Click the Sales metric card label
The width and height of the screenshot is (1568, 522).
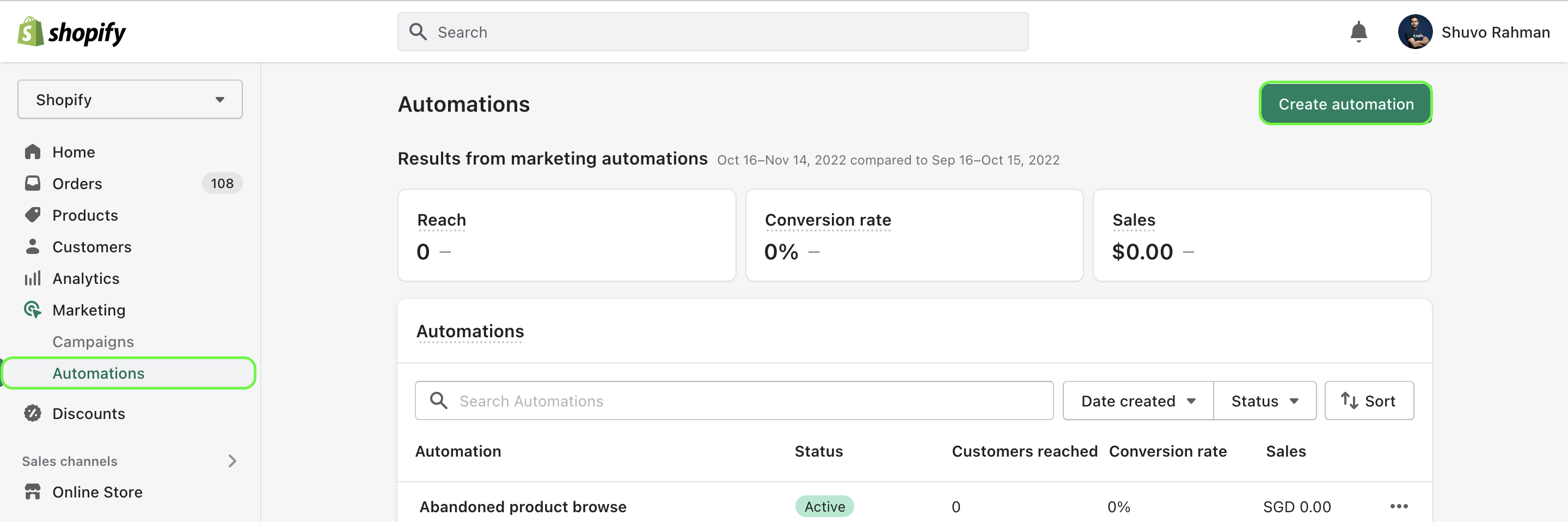pyautogui.click(x=1134, y=220)
